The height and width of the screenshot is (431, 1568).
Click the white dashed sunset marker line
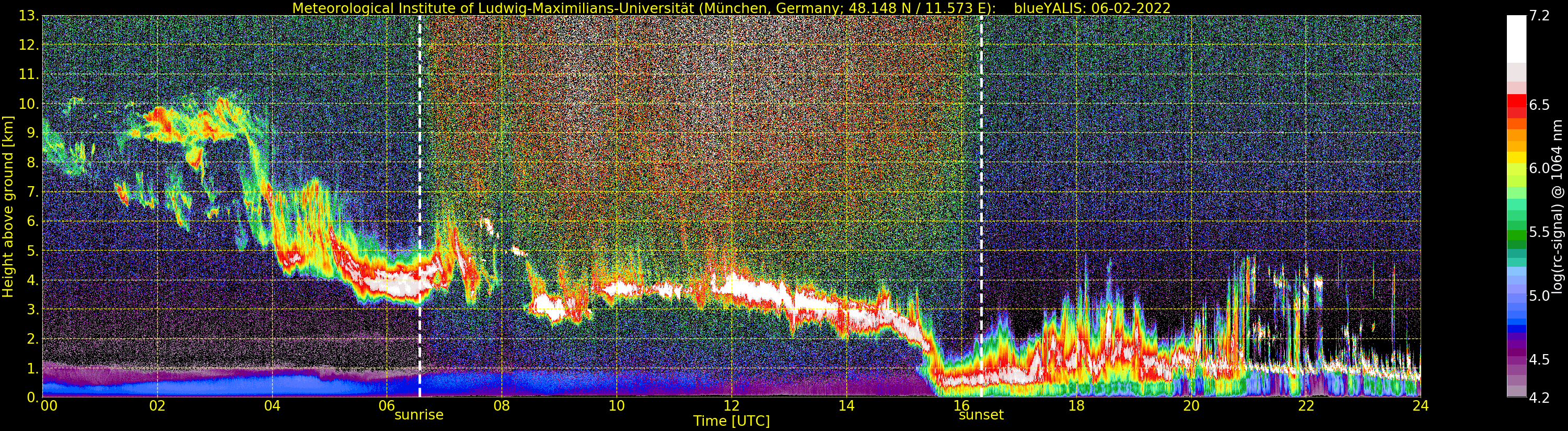click(x=981, y=206)
